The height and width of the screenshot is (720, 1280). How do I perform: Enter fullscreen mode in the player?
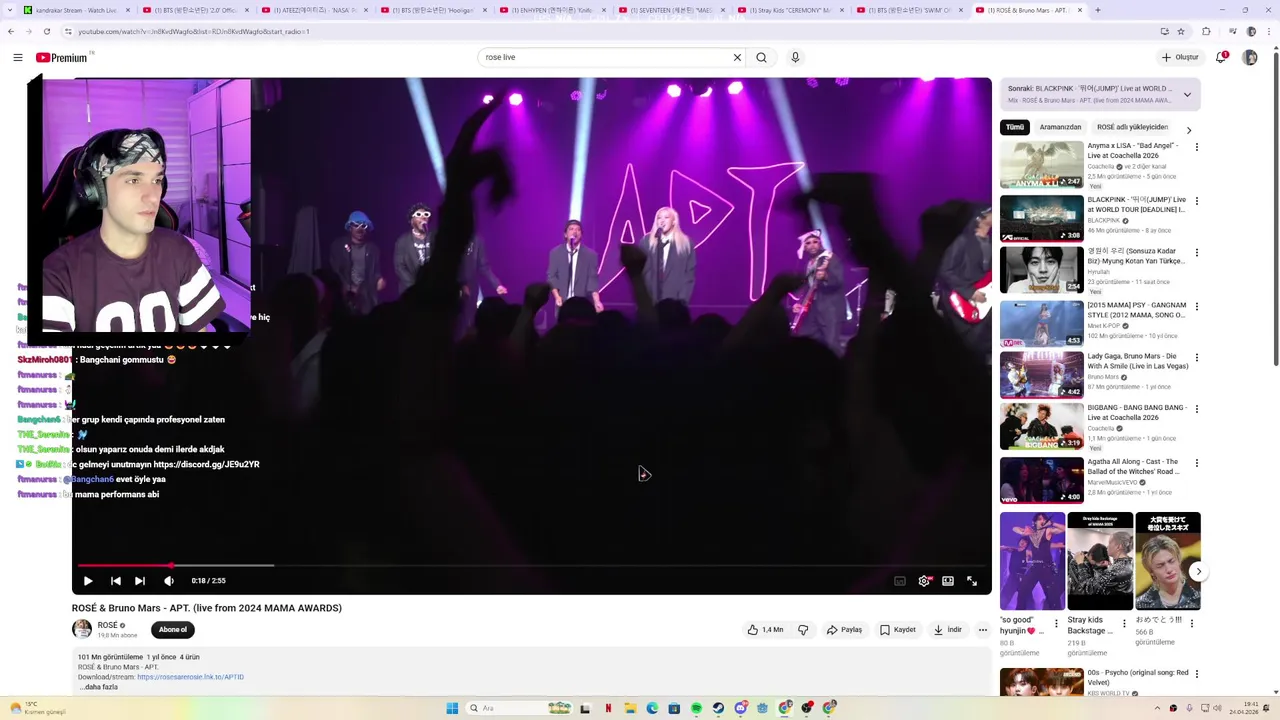point(972,581)
